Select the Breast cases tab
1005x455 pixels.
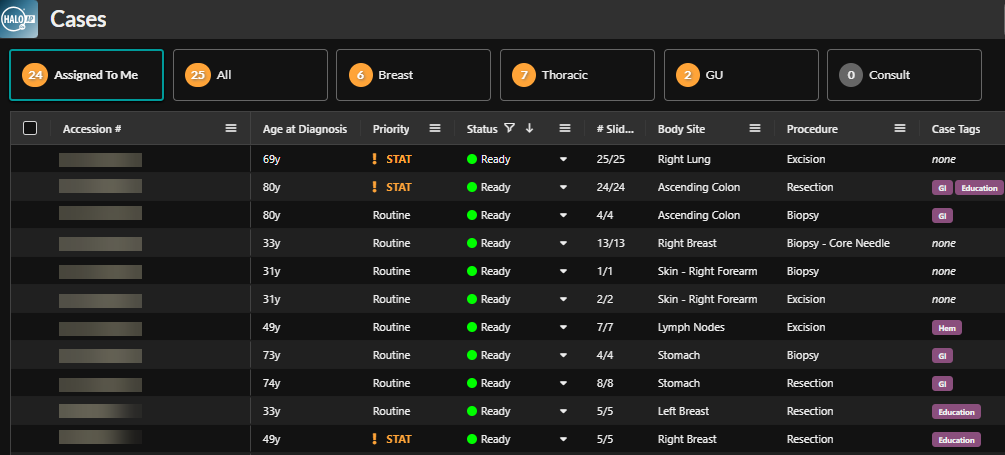[413, 75]
